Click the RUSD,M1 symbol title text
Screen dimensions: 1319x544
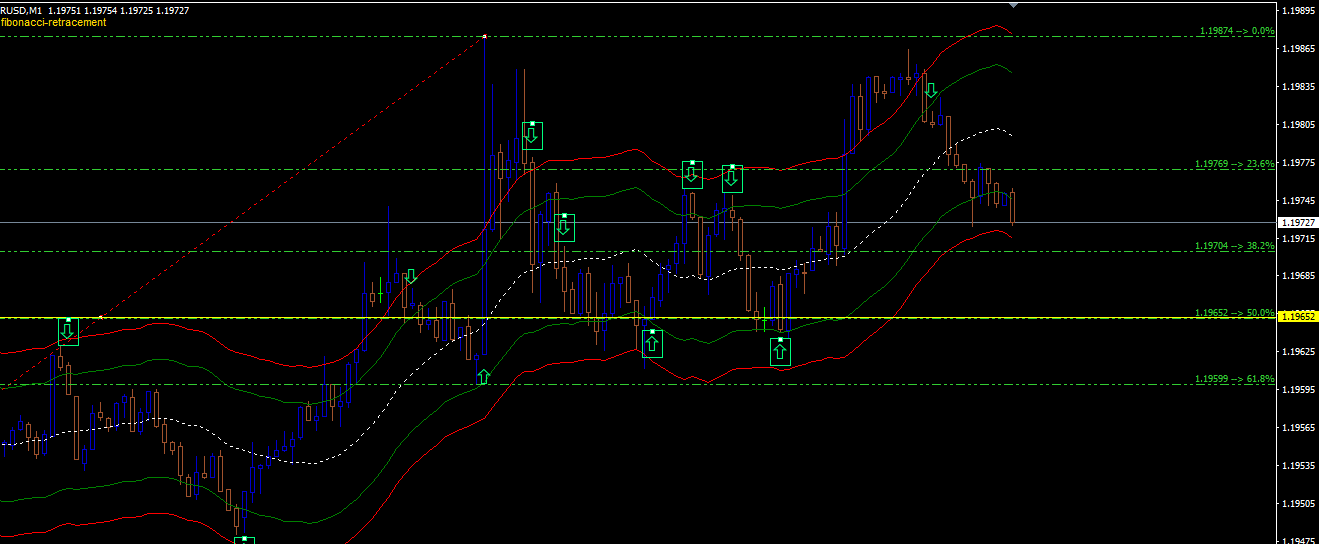pos(21,10)
